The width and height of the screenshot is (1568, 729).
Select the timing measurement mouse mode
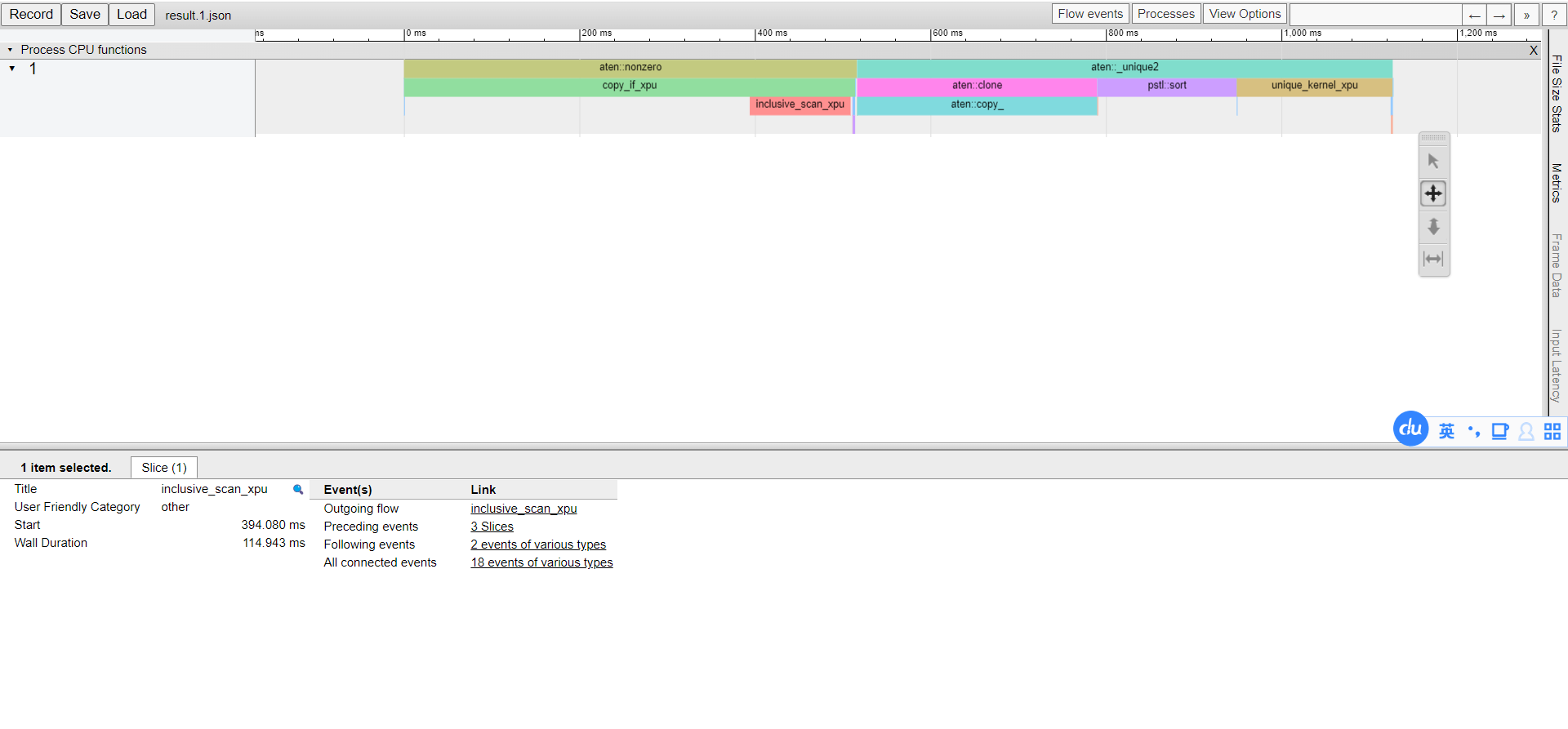coord(1433,260)
